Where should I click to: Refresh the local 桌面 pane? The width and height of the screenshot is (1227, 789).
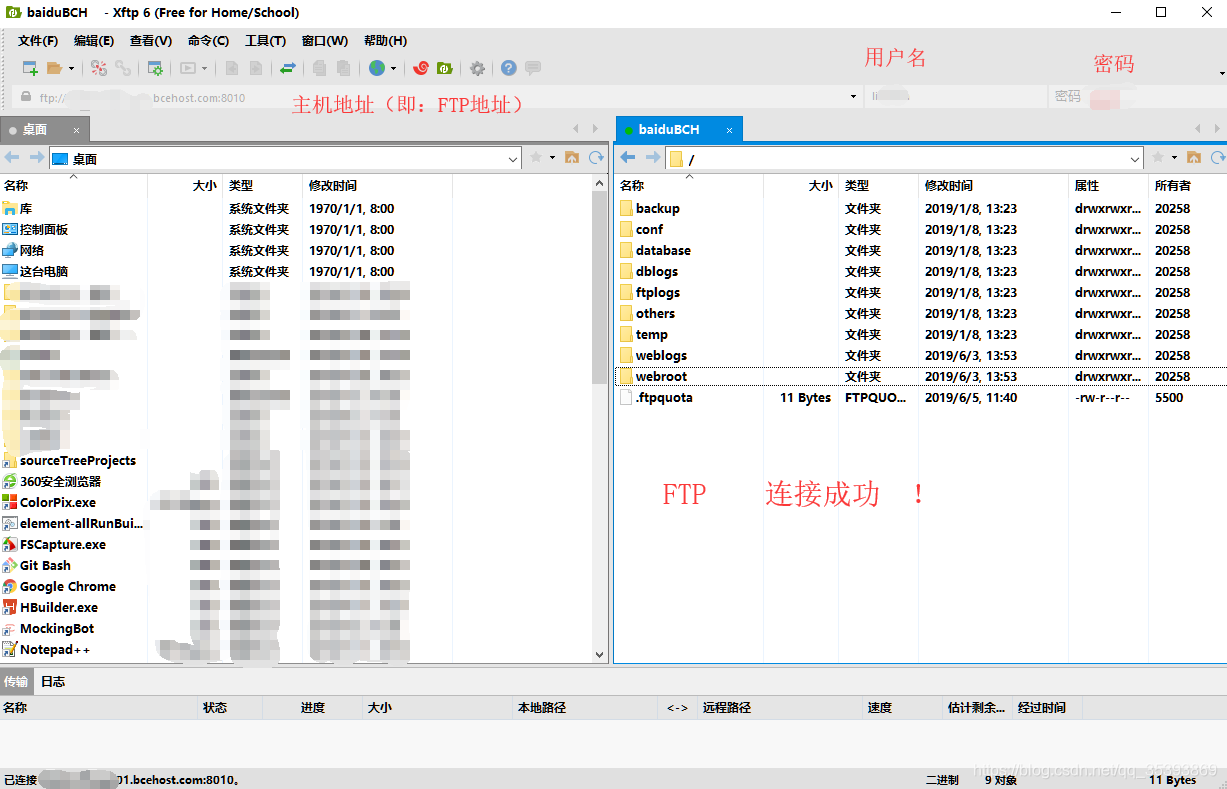coord(596,158)
